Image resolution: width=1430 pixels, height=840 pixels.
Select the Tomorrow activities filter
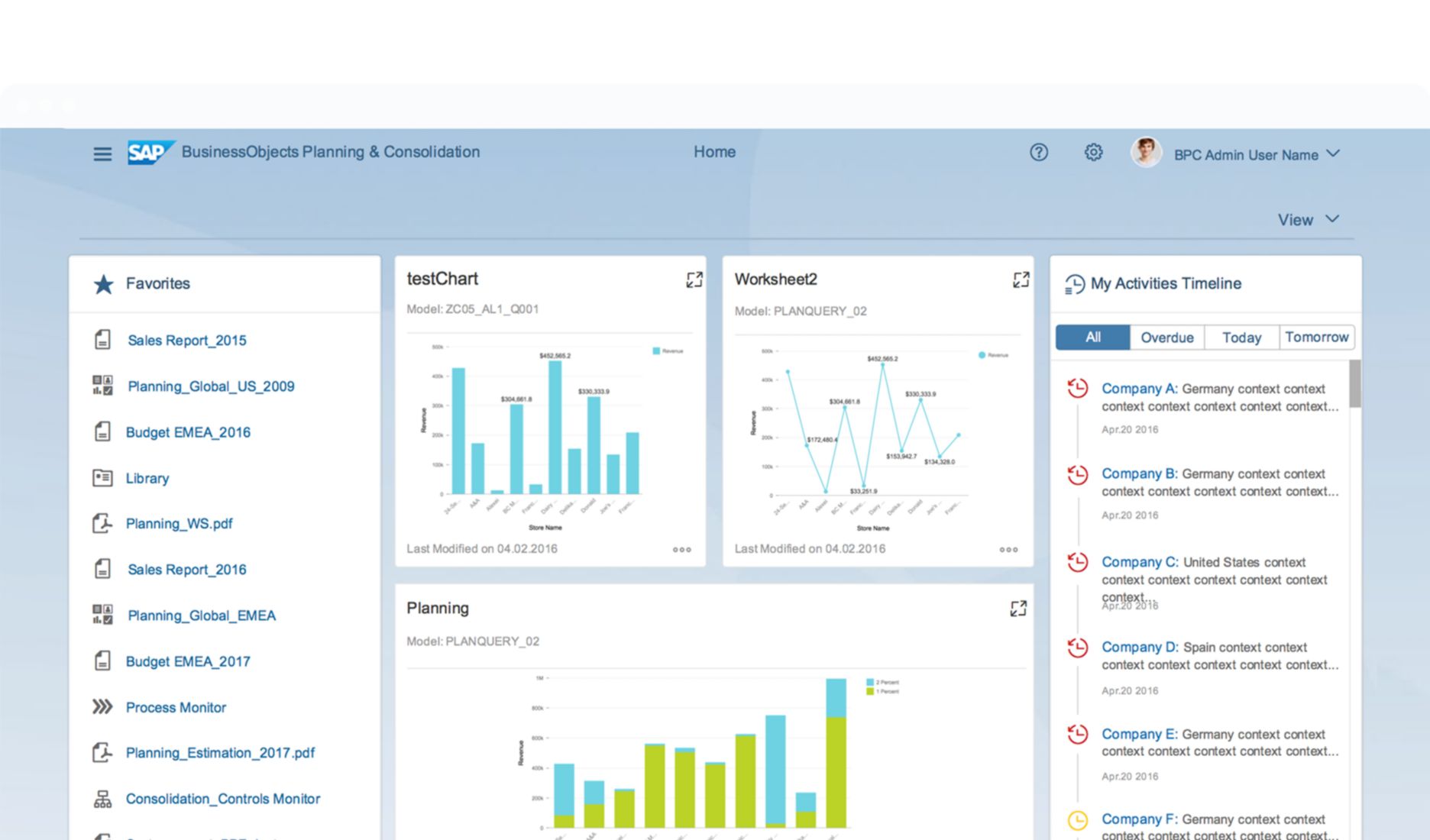click(1317, 337)
